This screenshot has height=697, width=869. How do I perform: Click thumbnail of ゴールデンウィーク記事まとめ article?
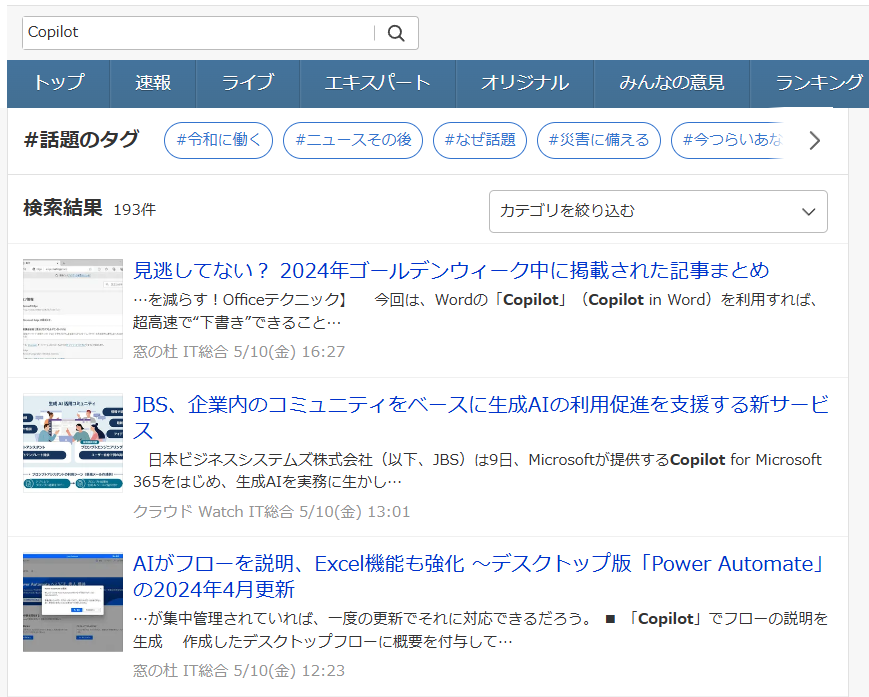pos(73,309)
